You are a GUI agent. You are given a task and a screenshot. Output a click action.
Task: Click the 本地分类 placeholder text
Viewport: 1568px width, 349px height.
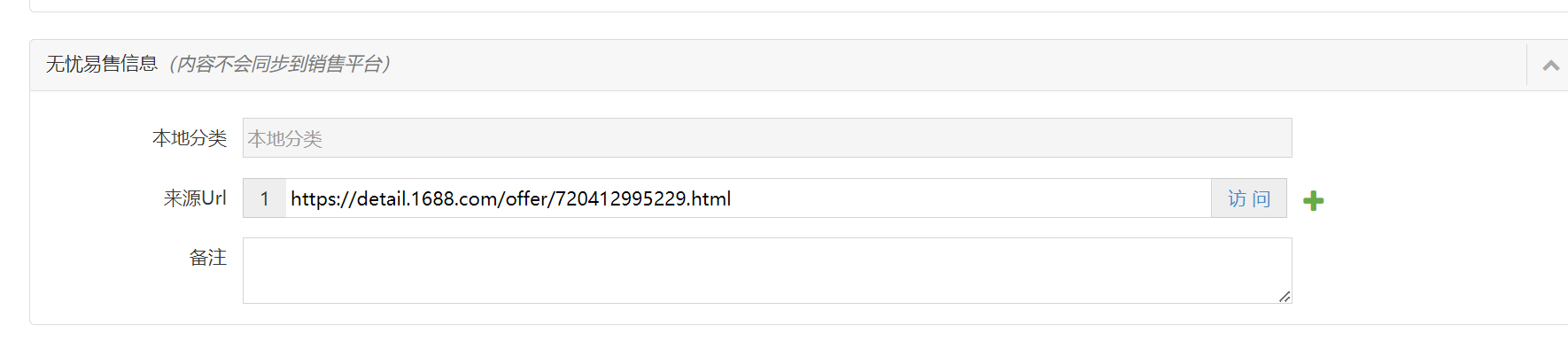[285, 139]
